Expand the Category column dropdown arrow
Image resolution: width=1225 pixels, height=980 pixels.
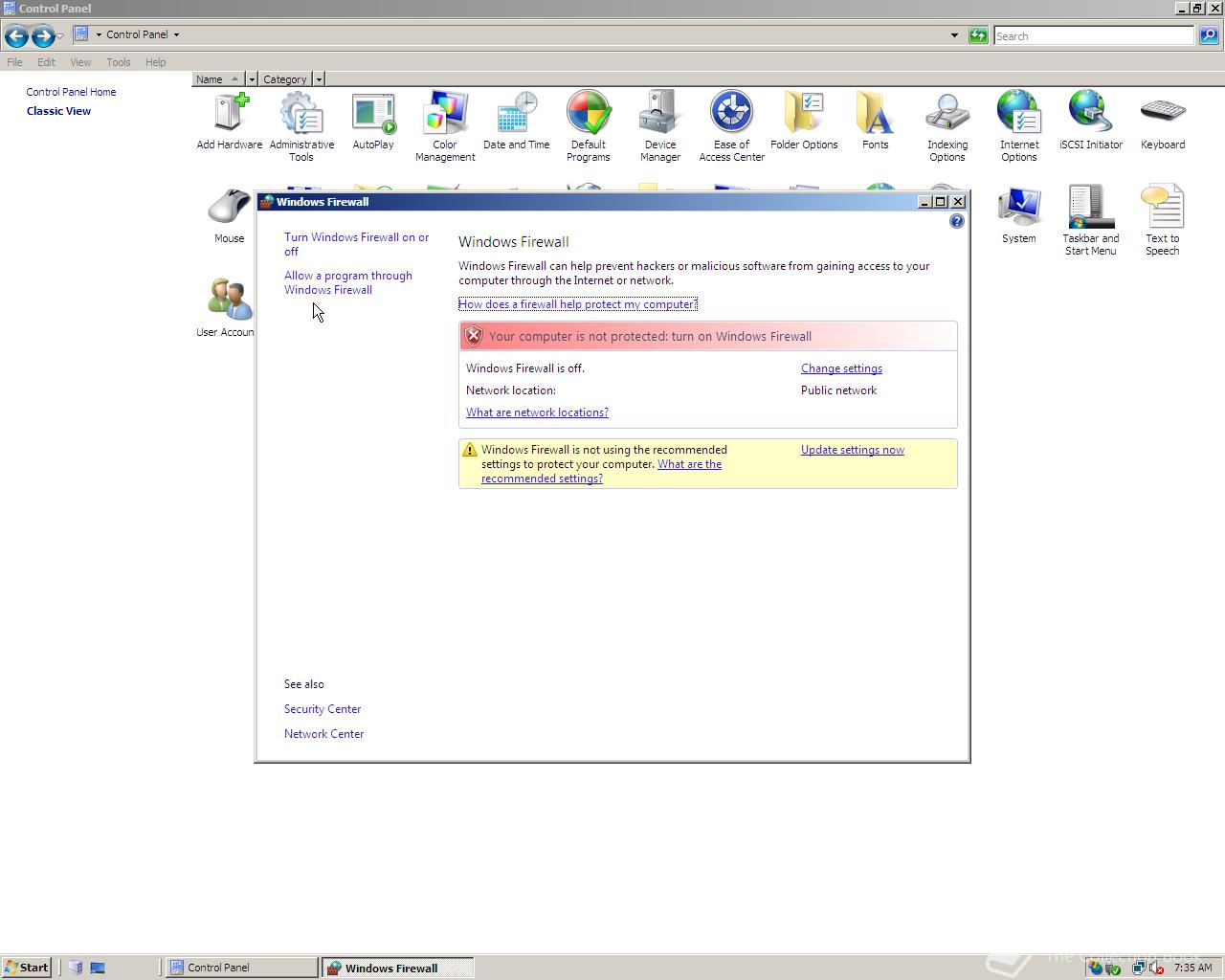click(319, 79)
